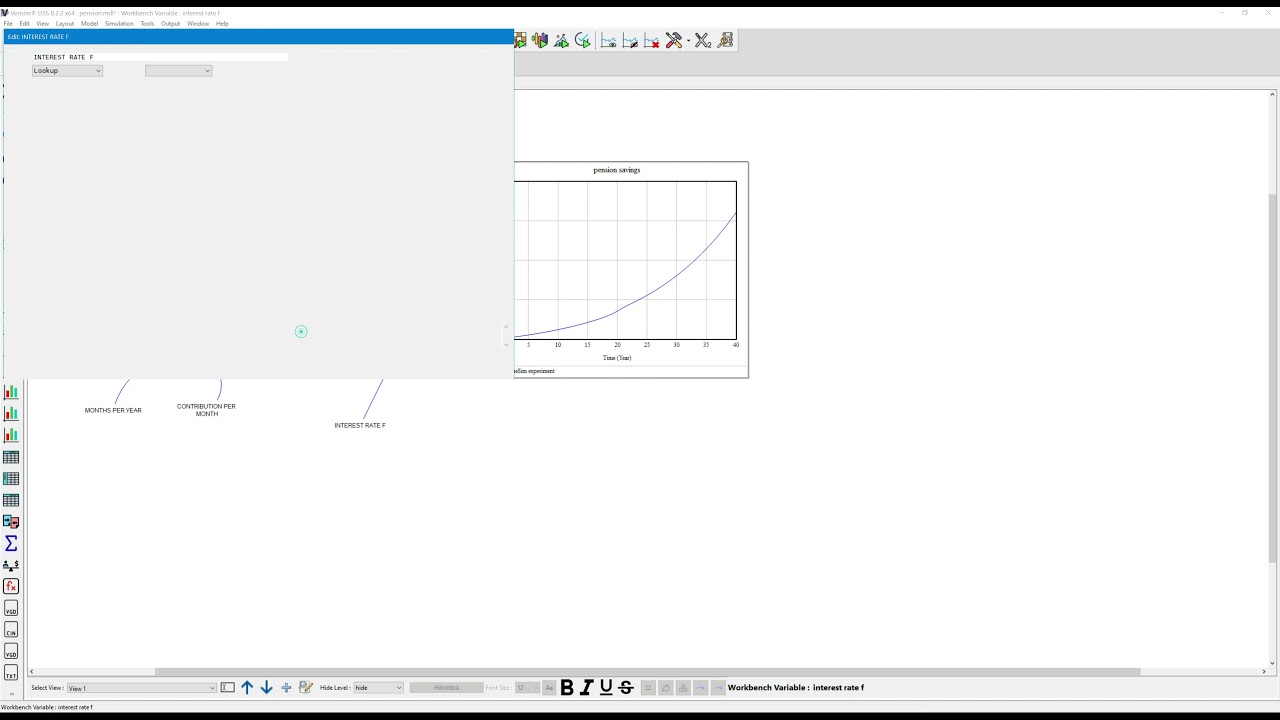Click the blue cross move icon in bottom bar
The width and height of the screenshot is (1280, 720).
point(286,688)
